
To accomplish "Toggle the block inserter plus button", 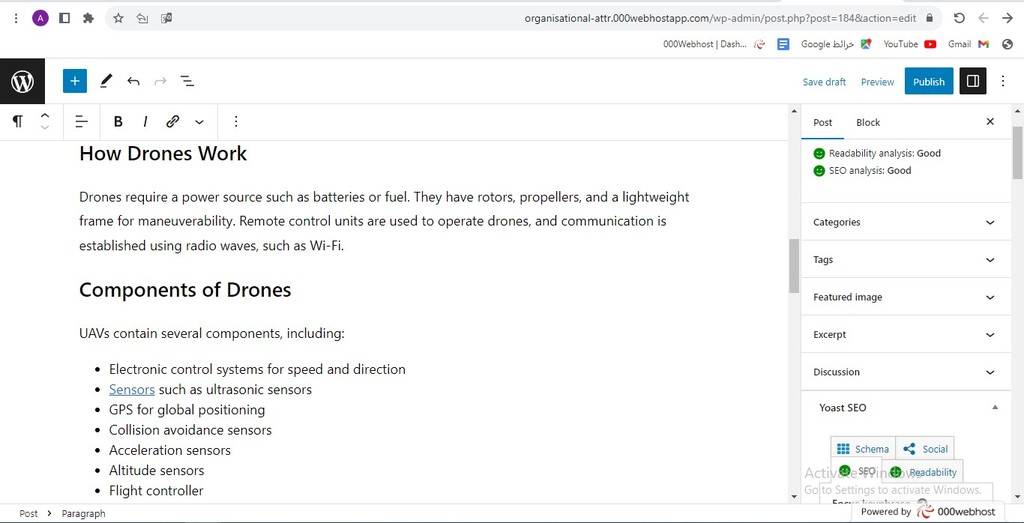I will pos(75,81).
